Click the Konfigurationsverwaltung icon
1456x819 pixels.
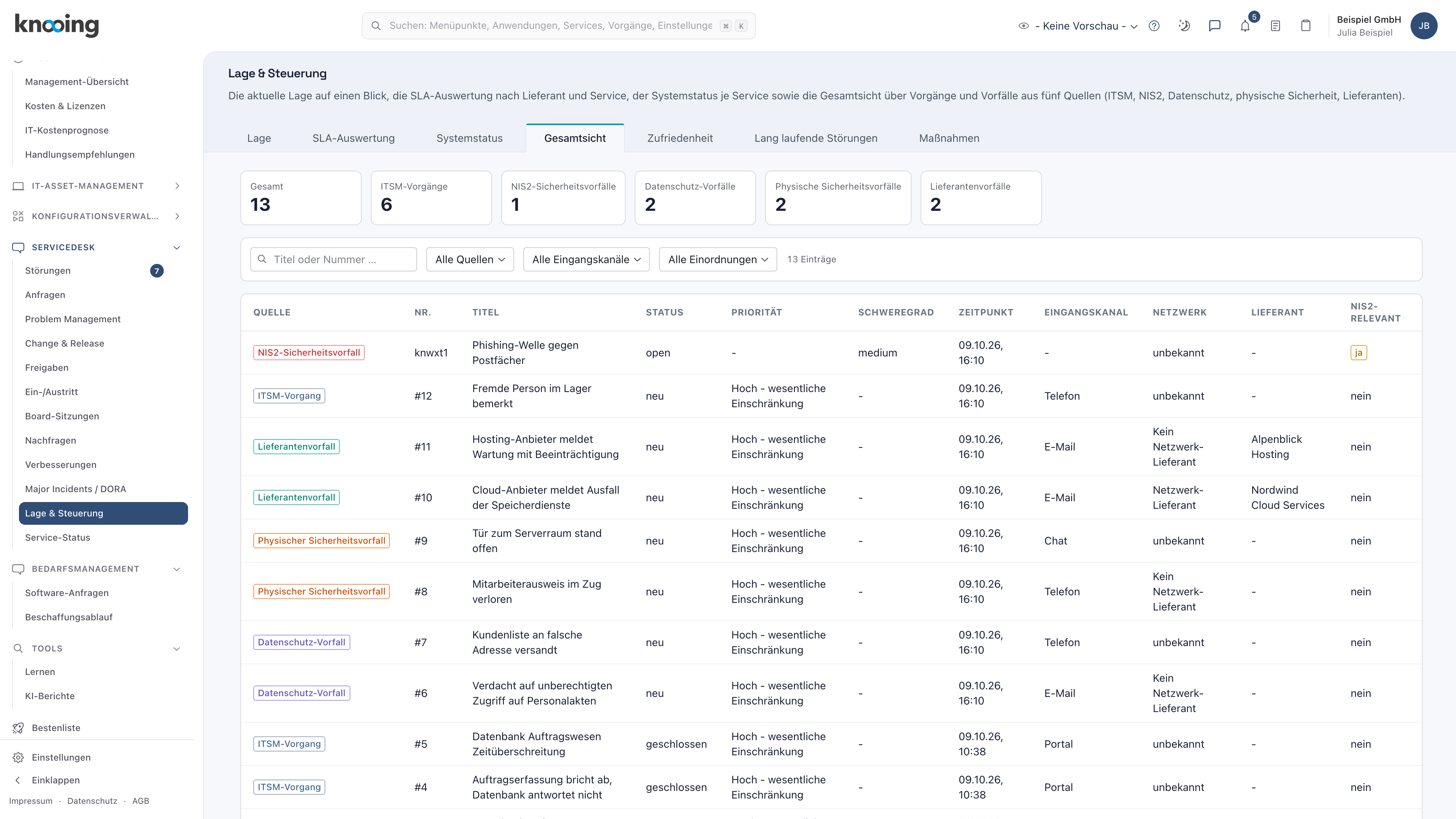(x=18, y=216)
